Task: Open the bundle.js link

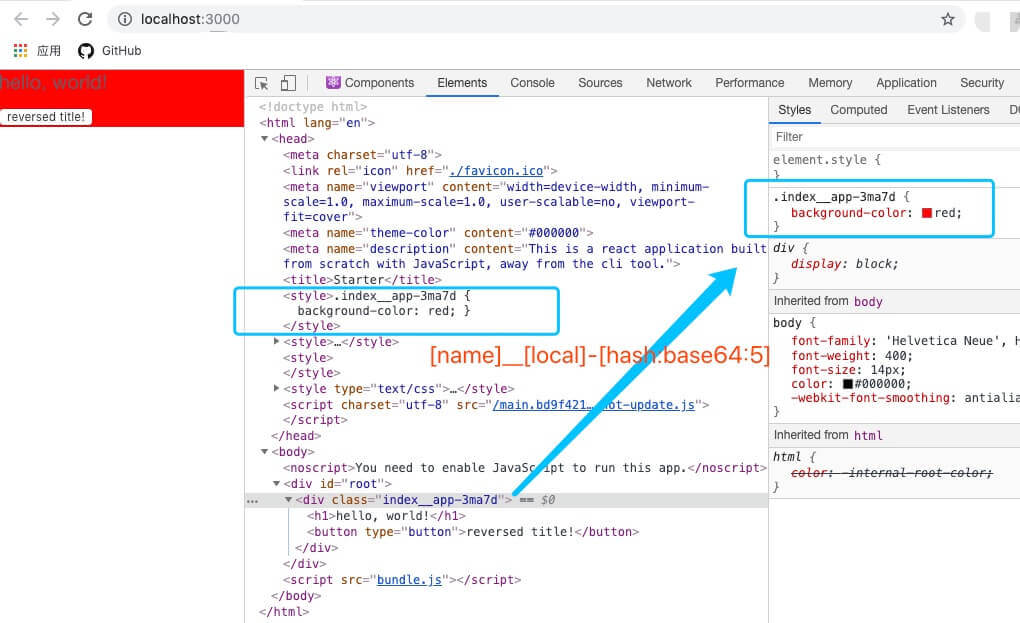Action: [x=409, y=579]
